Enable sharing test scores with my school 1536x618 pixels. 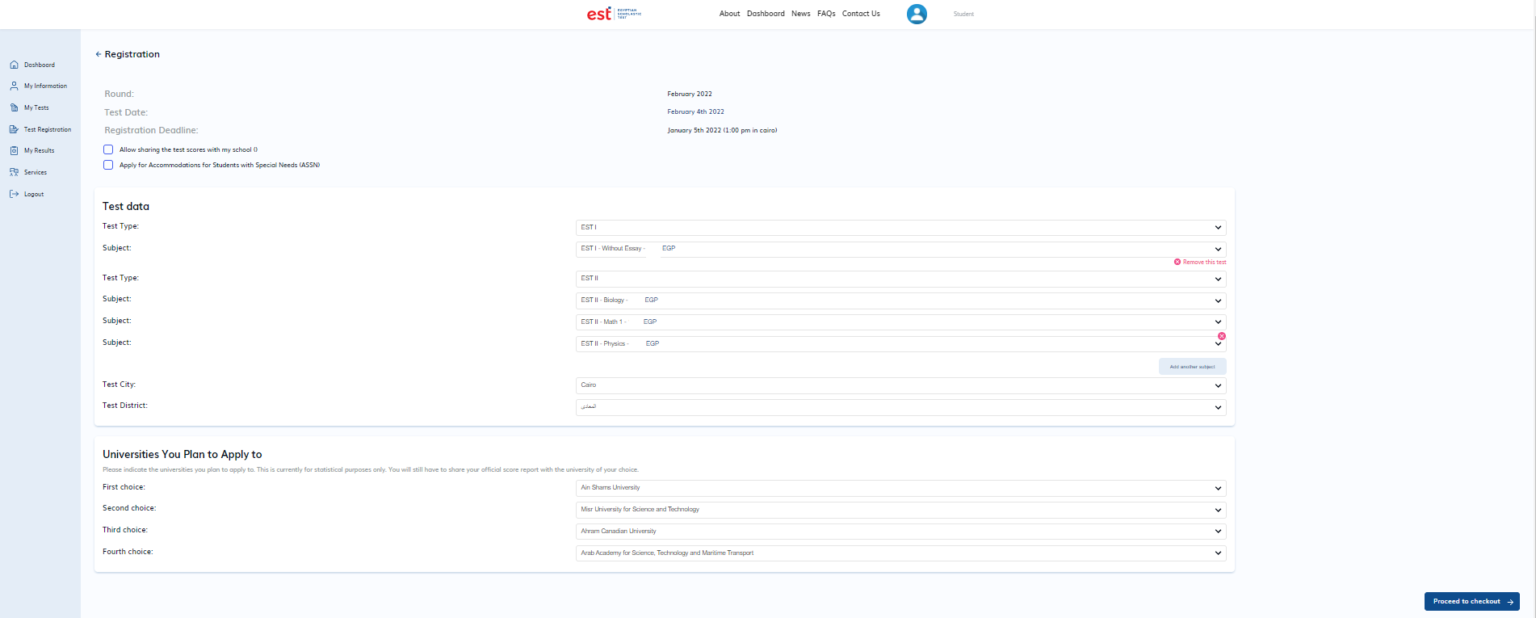[108, 149]
